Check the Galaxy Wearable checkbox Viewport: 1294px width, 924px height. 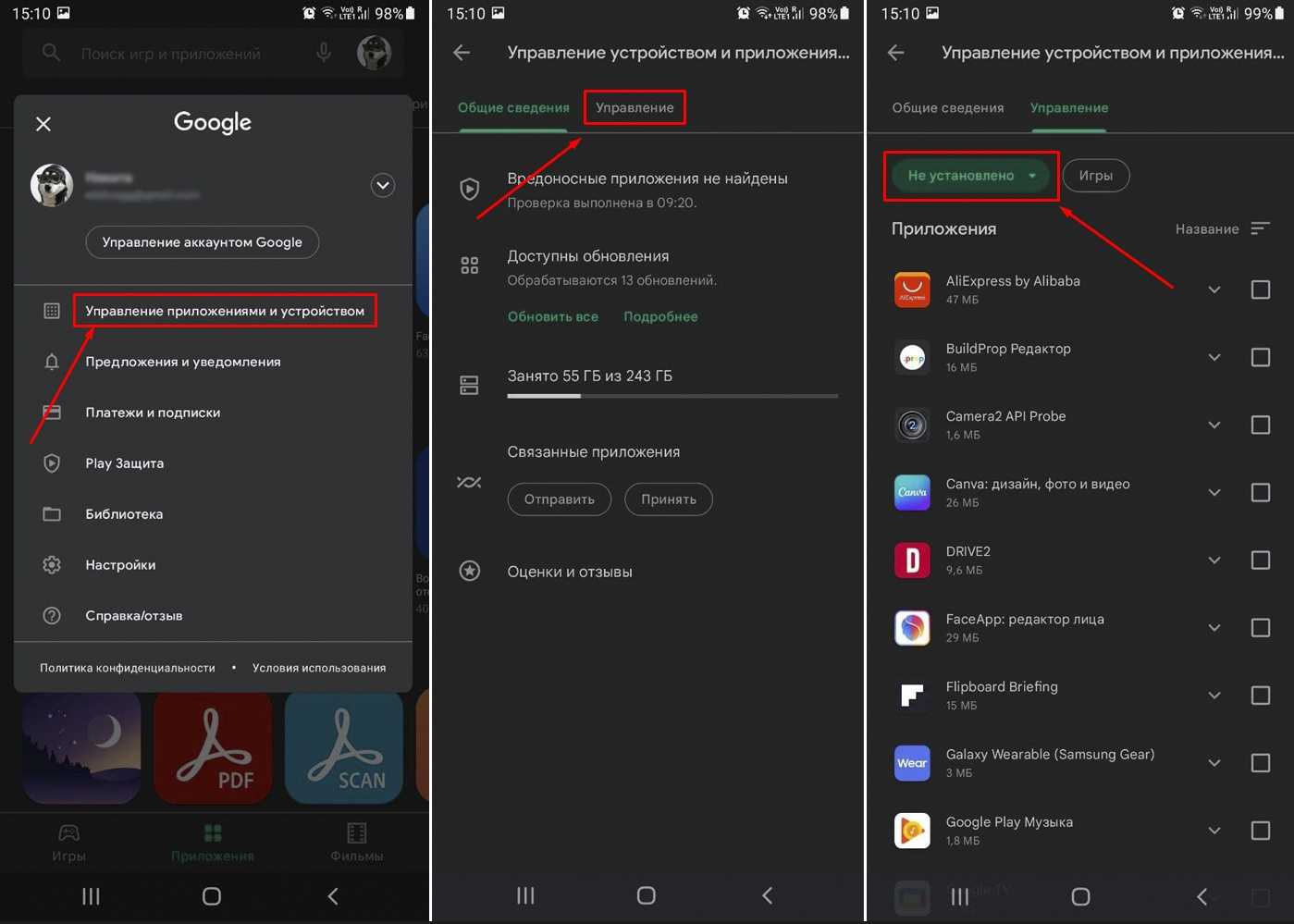click(x=1261, y=763)
